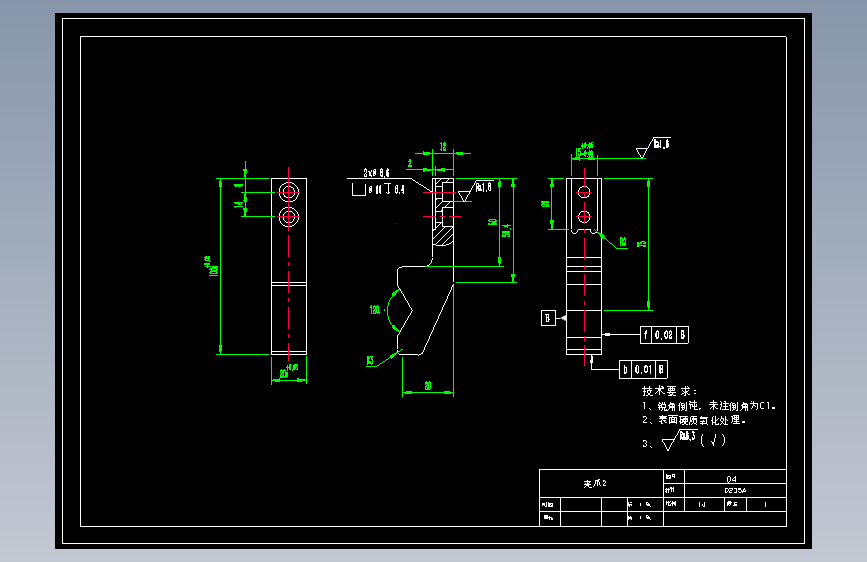
Task: Select the '180' angle dimension
Action: tap(375, 310)
